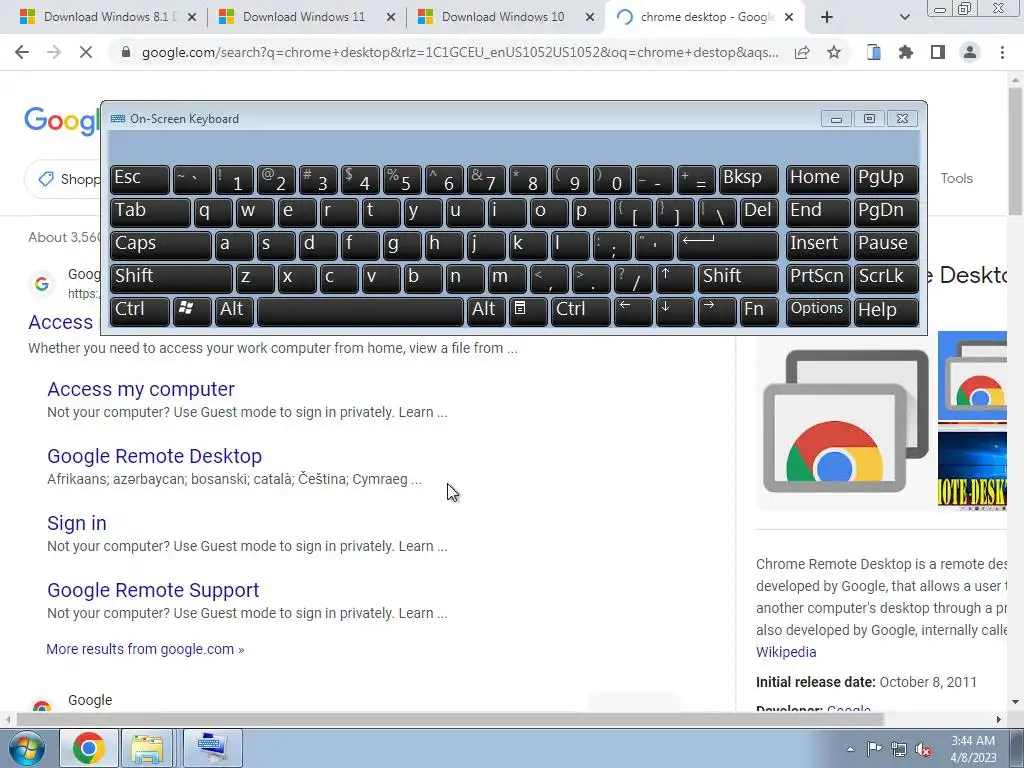Viewport: 1024px width, 768px height.
Task: Toggle the right Ctrl key
Action: [x=581, y=311]
